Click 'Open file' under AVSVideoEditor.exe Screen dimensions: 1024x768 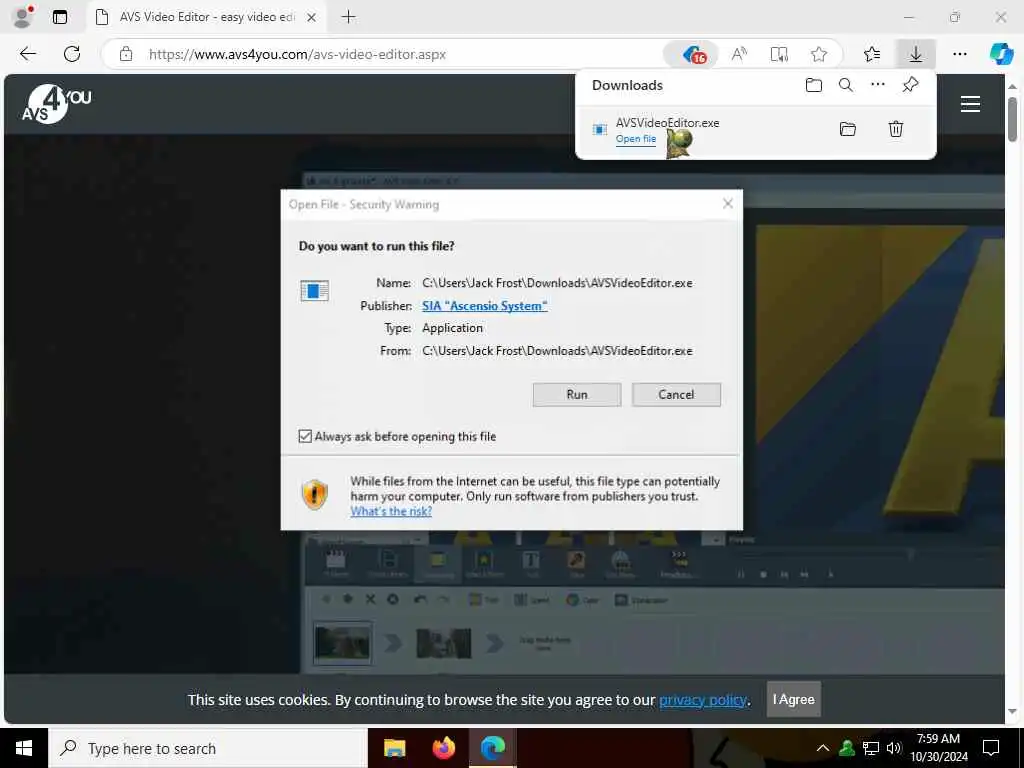click(x=635, y=138)
